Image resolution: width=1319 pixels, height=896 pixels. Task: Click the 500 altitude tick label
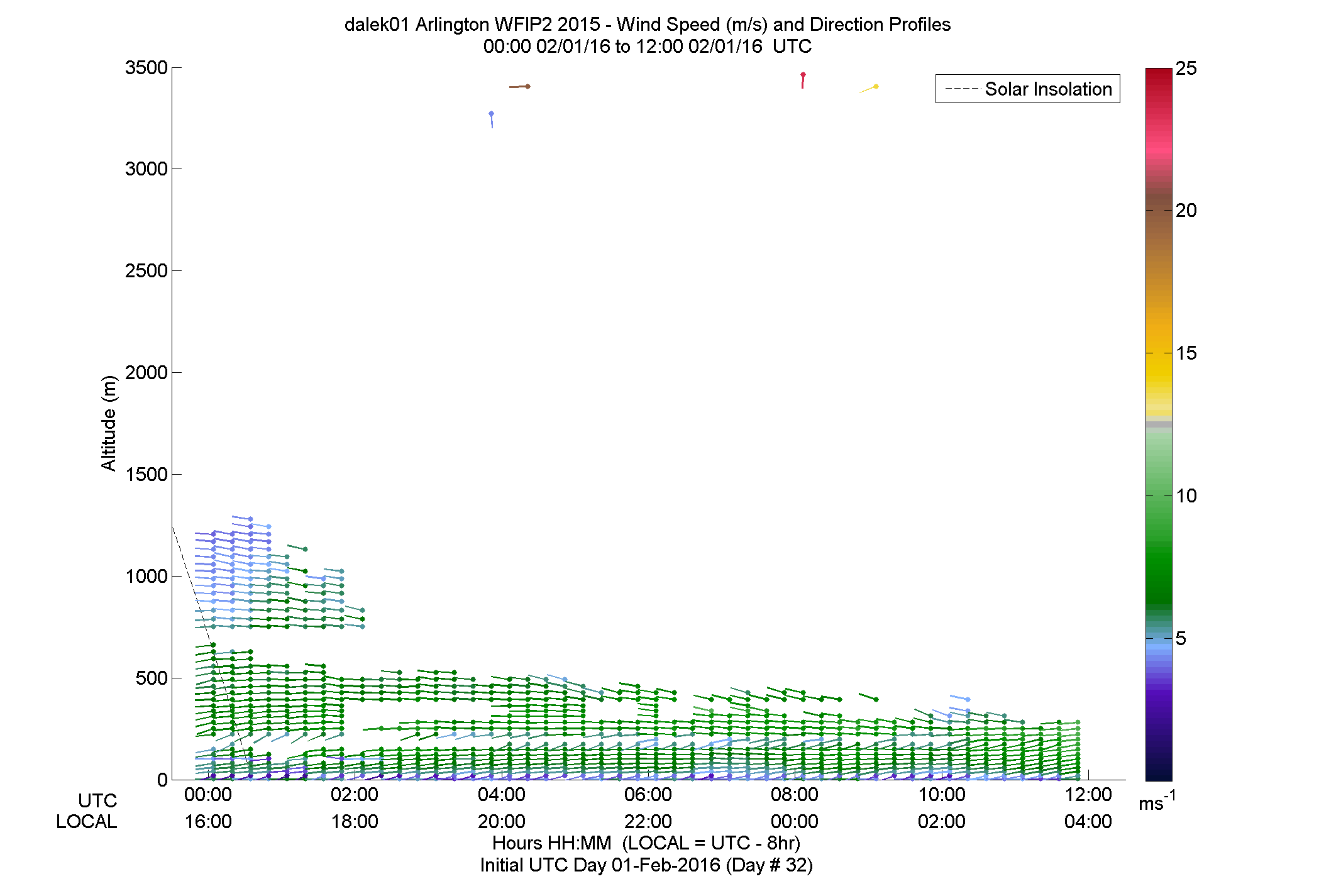152,678
